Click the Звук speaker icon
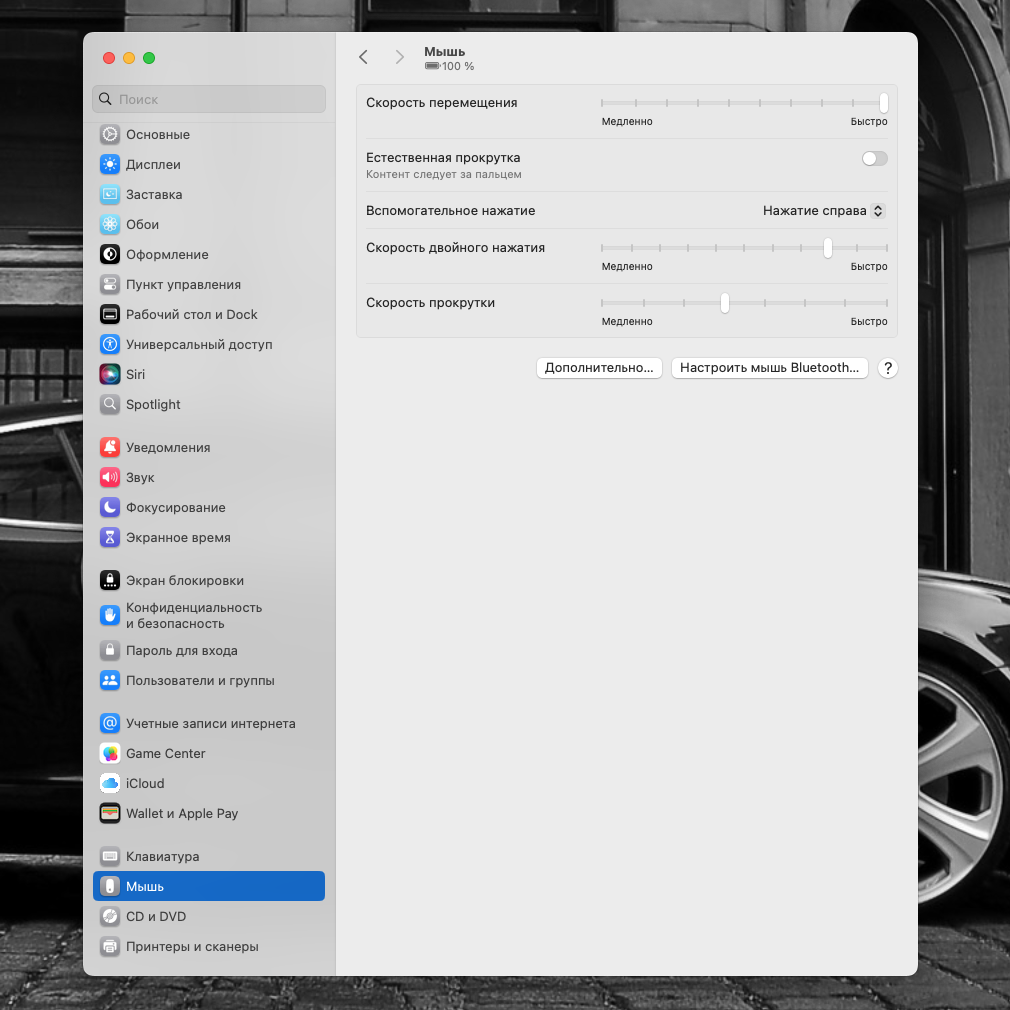 pos(110,477)
